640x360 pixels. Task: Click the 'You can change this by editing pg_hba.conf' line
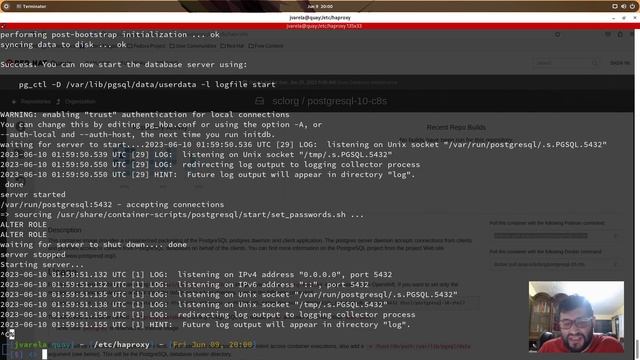(161, 124)
